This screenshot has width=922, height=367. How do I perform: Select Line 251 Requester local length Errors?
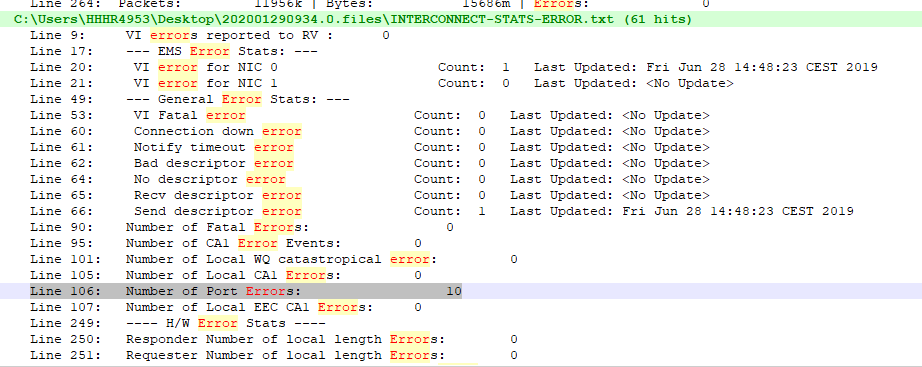tap(274, 355)
